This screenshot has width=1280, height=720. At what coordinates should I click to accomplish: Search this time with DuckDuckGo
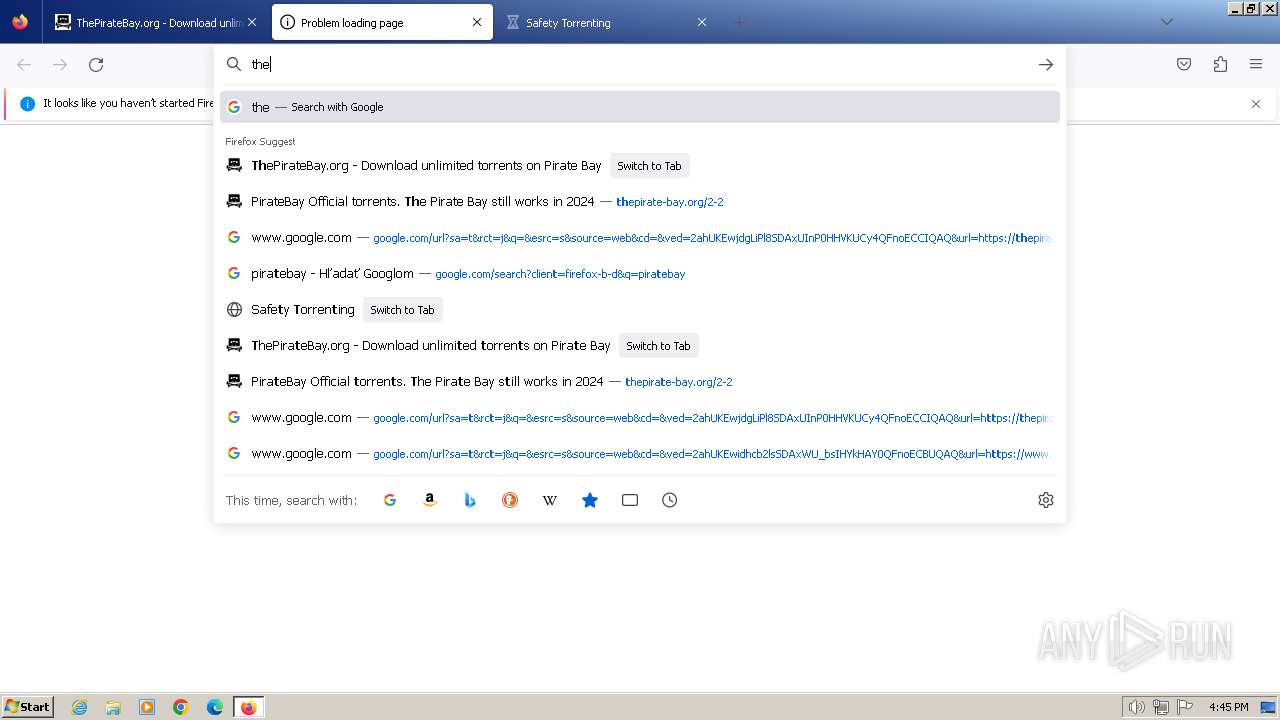click(x=510, y=500)
